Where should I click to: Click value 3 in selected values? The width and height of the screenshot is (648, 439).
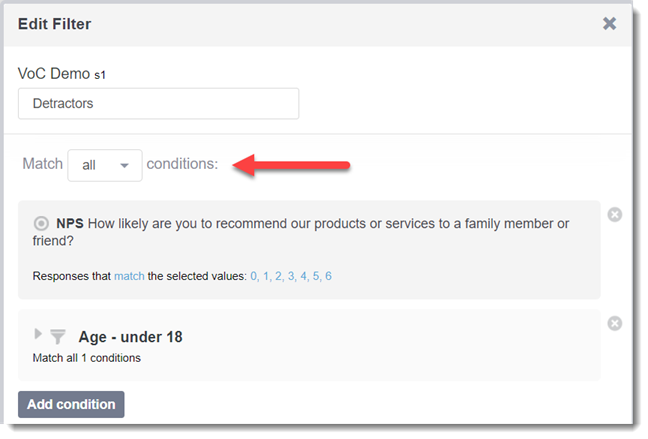coord(291,276)
